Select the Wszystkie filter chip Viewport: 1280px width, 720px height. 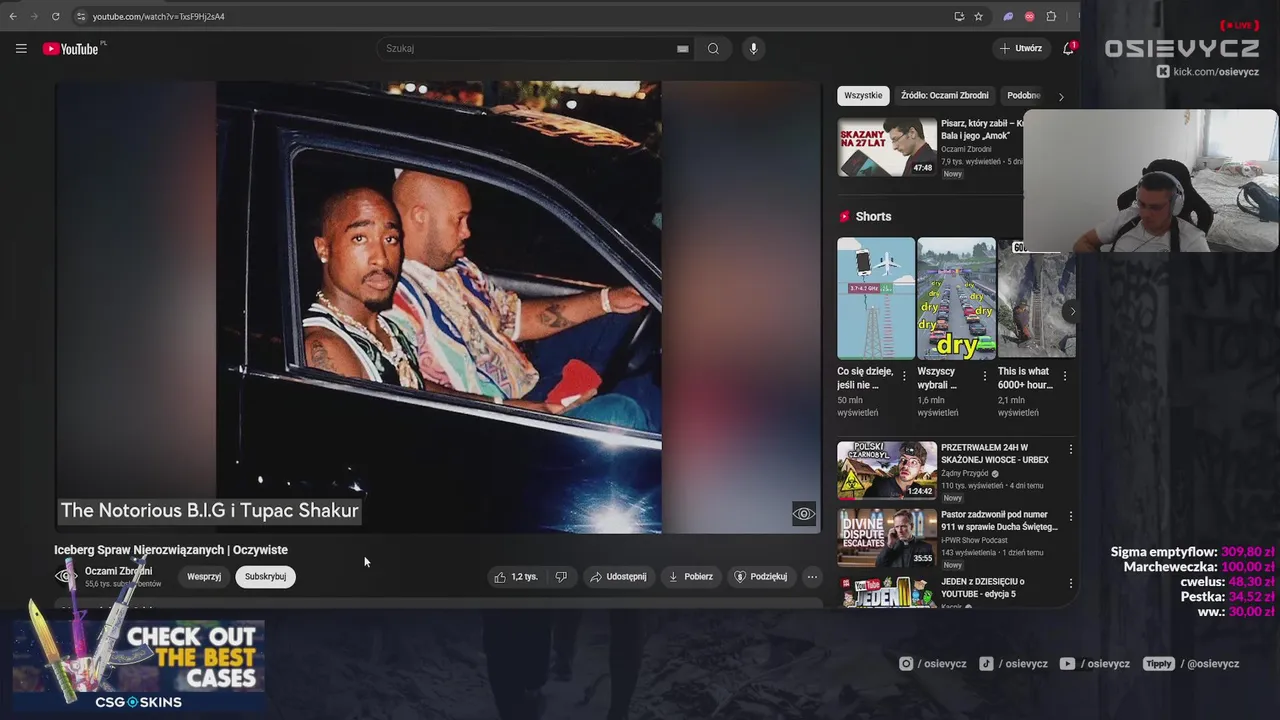click(863, 95)
